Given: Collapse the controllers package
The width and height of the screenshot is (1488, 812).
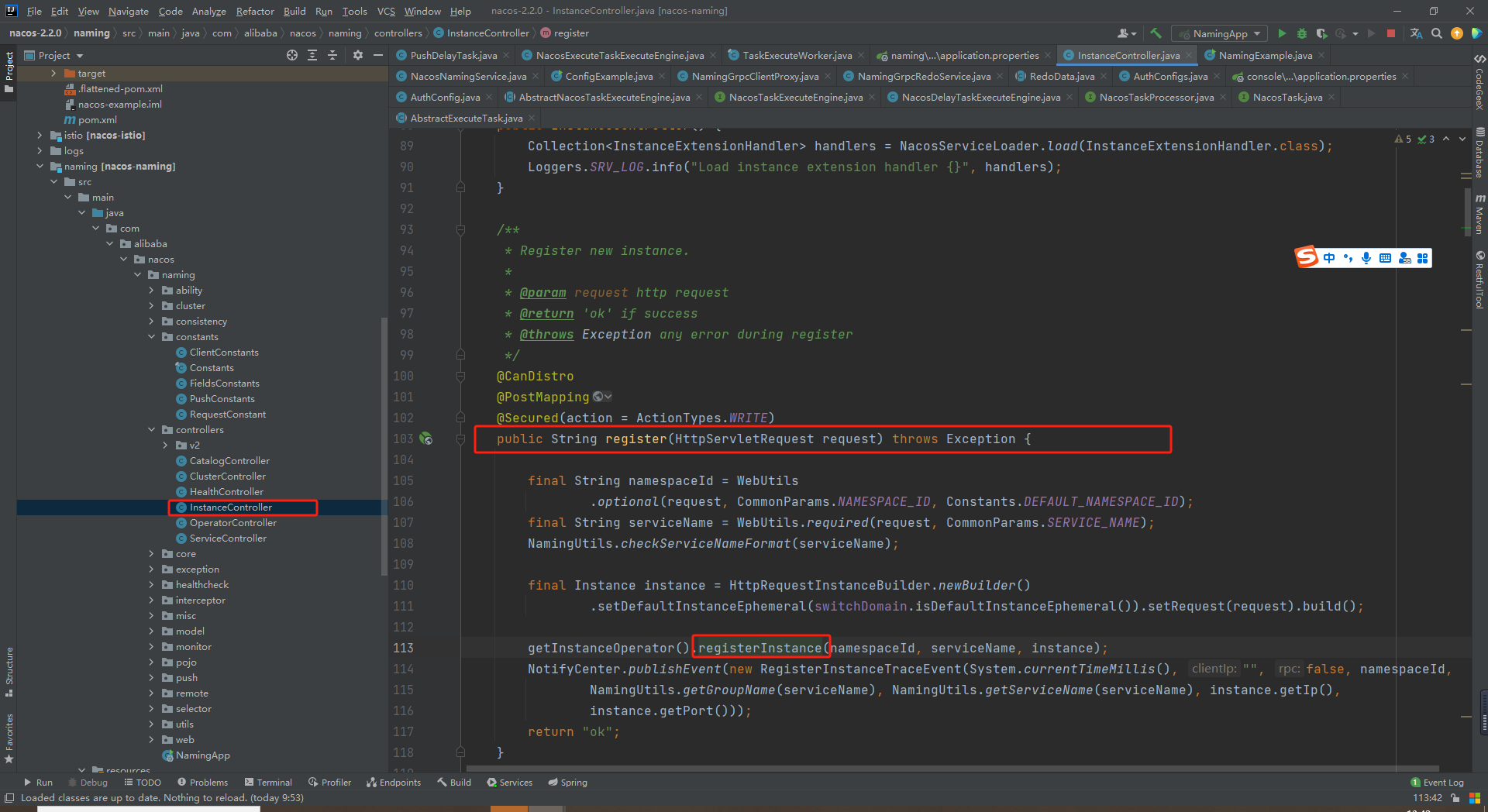Looking at the screenshot, I should click(x=151, y=430).
